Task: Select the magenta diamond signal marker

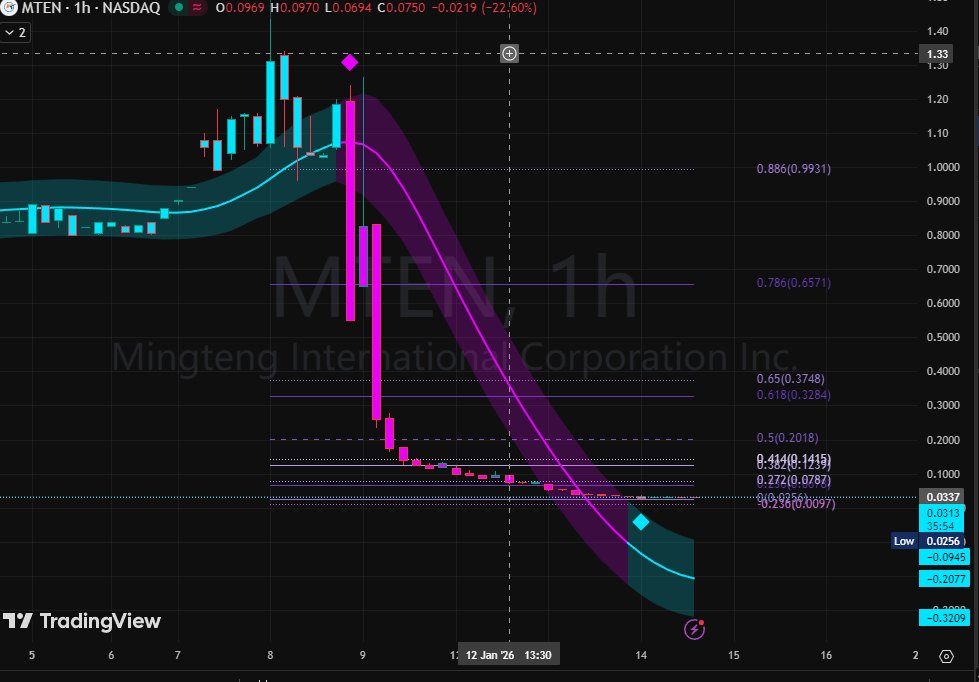Action: point(350,62)
